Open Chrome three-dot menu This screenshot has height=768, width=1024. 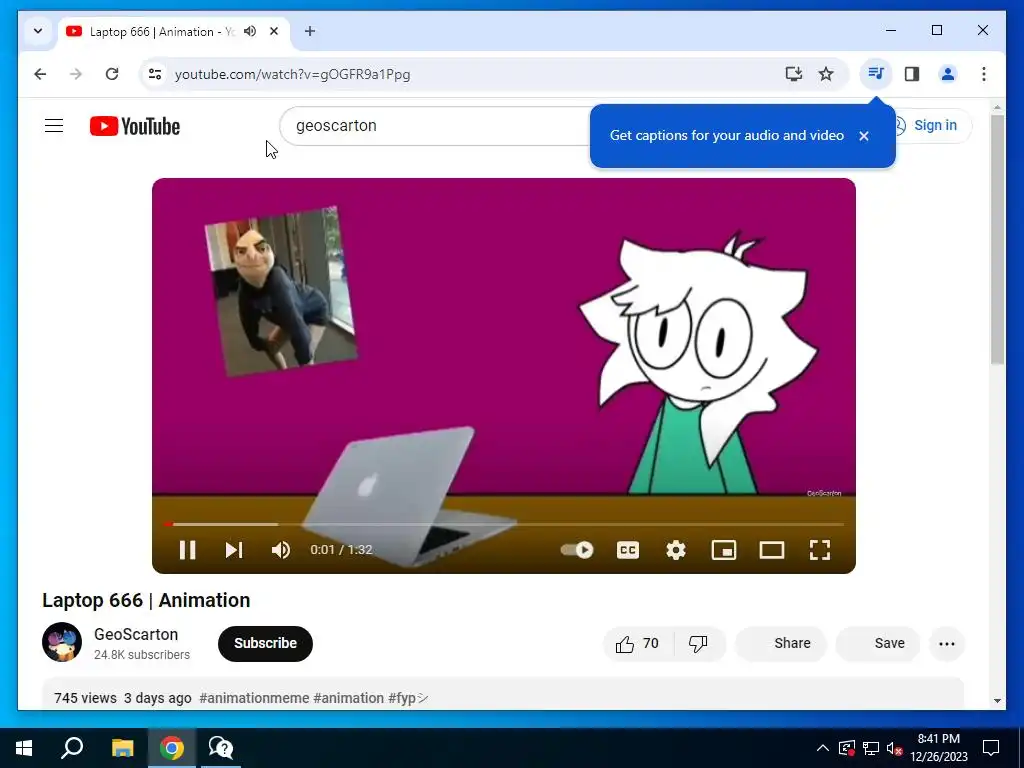tap(984, 74)
